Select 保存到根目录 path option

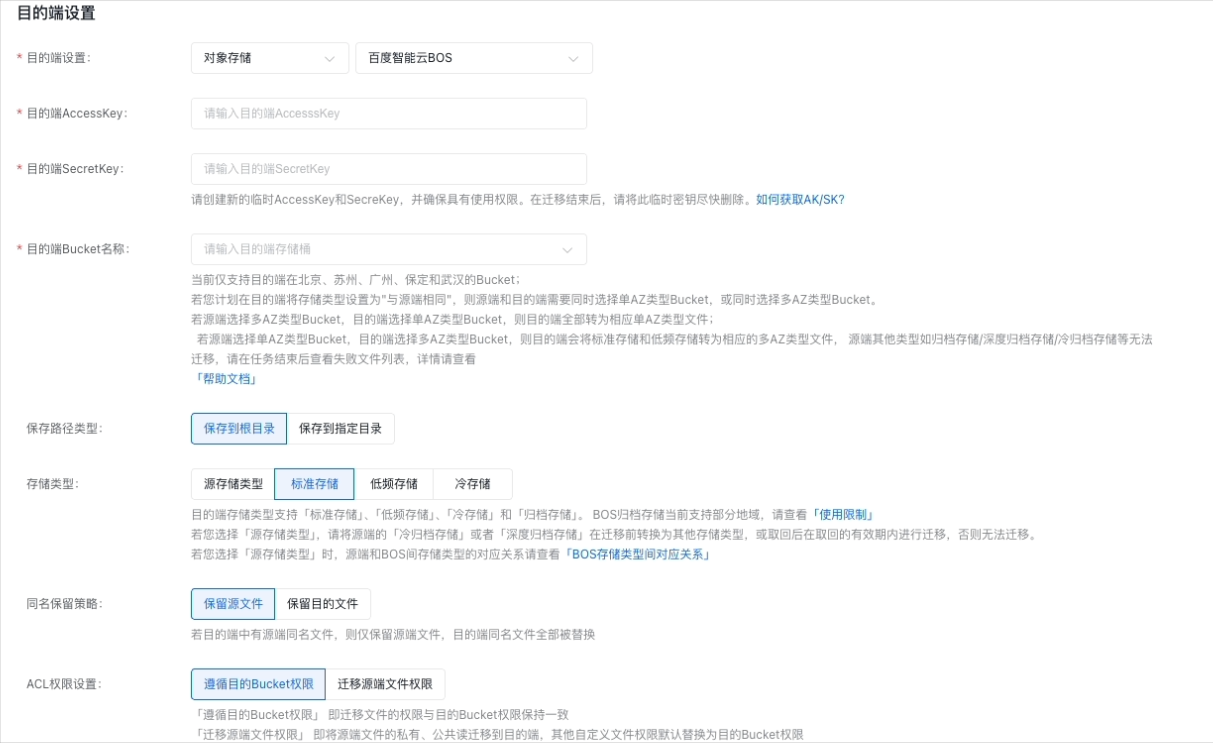(239, 429)
